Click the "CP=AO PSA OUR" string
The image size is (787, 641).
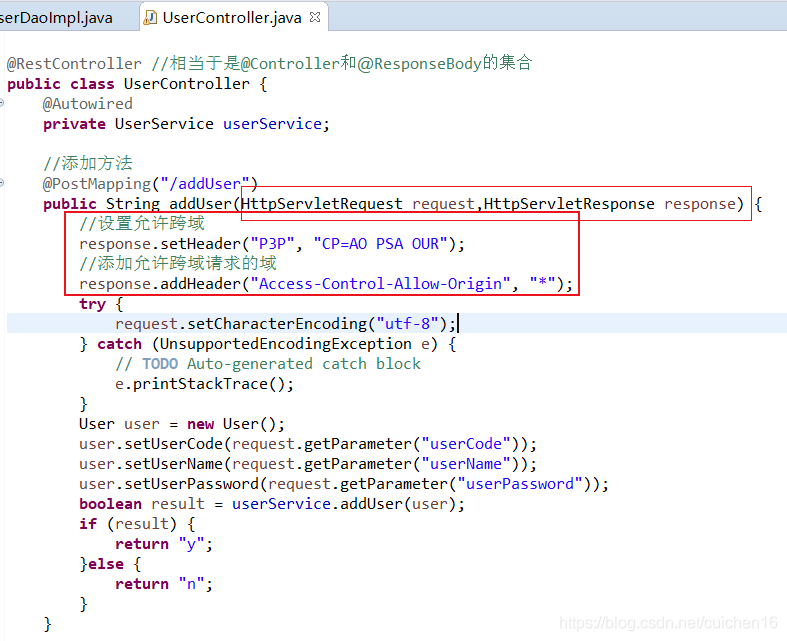pos(380,244)
